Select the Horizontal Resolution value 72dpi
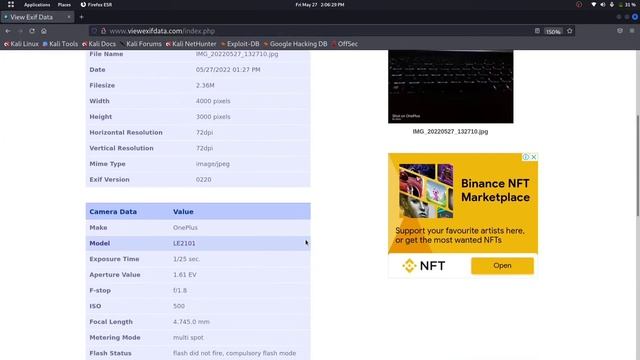Screen dimensions: 640x360 pyautogui.click(x=204, y=133)
